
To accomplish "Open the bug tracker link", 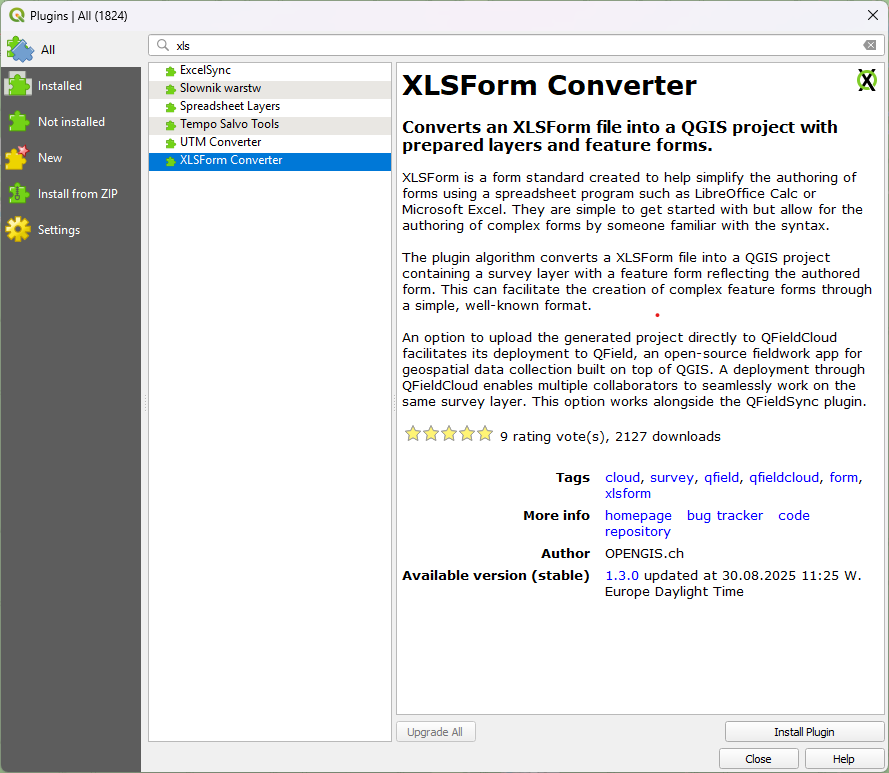I will coord(724,515).
